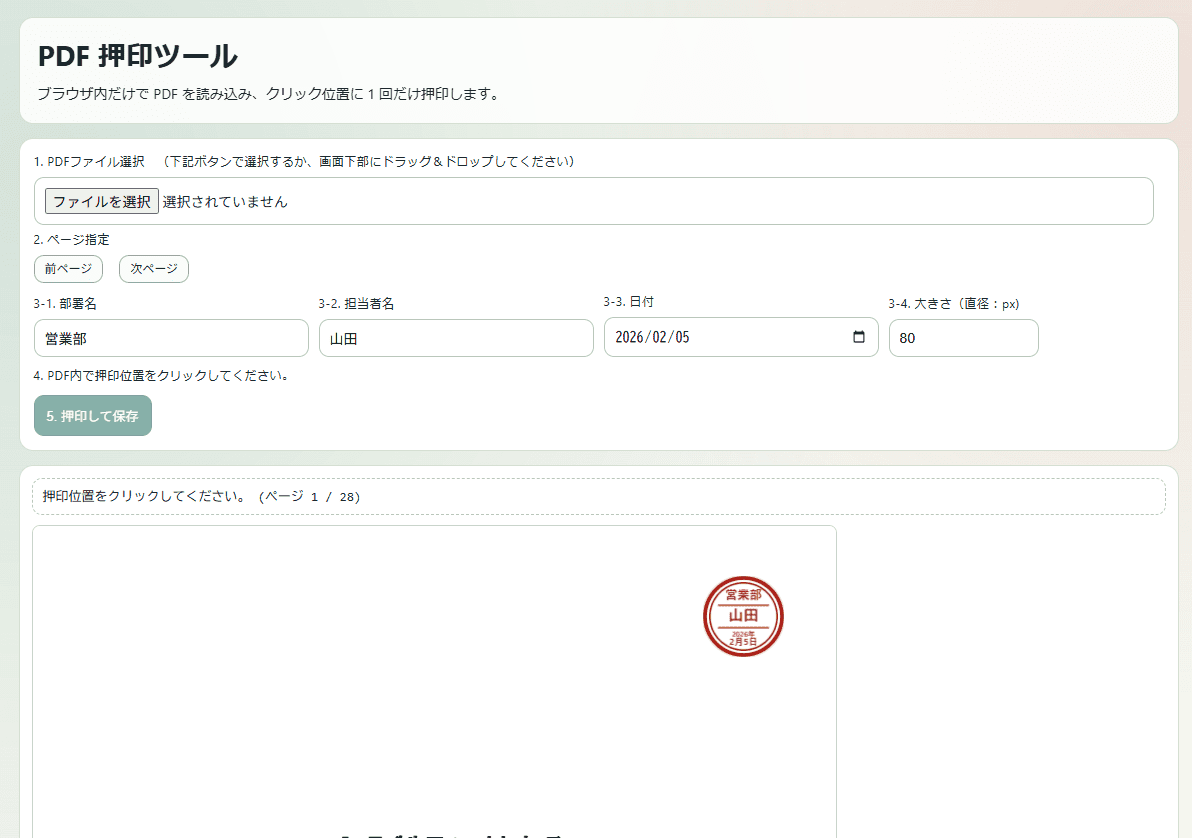
Task: Click the PDF 押印ツール page heading
Action: (x=138, y=56)
